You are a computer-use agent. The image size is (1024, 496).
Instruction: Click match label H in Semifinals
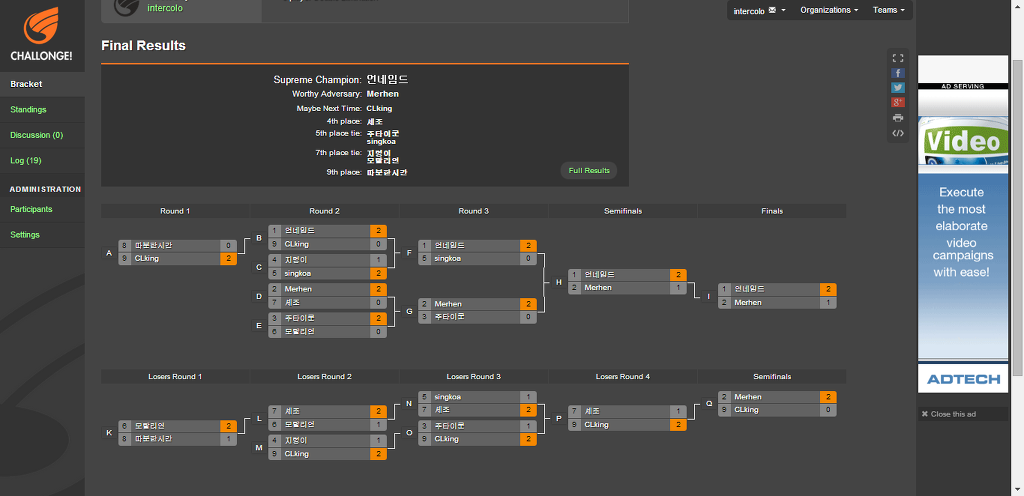point(559,282)
